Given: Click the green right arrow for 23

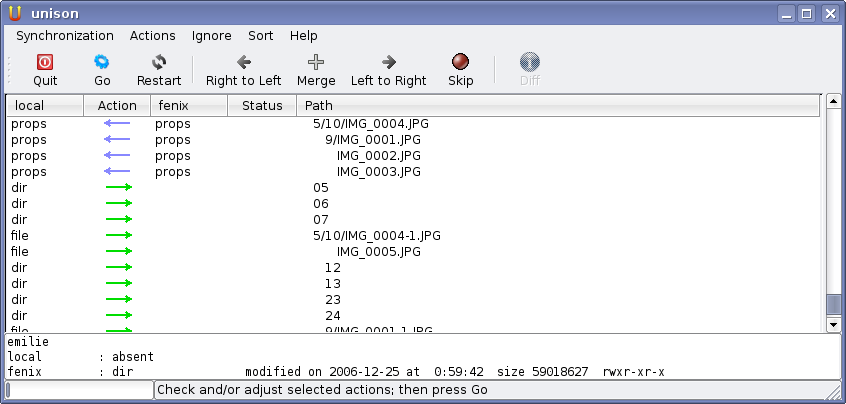Looking at the screenshot, I should (119, 299).
